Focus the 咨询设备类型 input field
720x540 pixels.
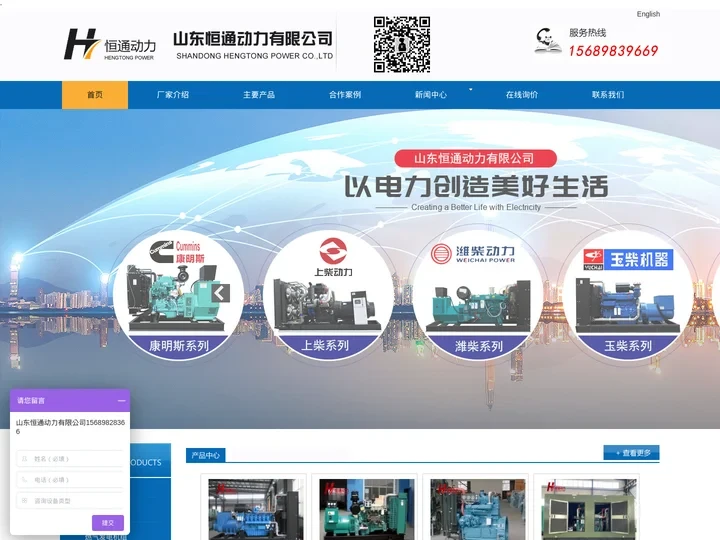tap(70, 501)
